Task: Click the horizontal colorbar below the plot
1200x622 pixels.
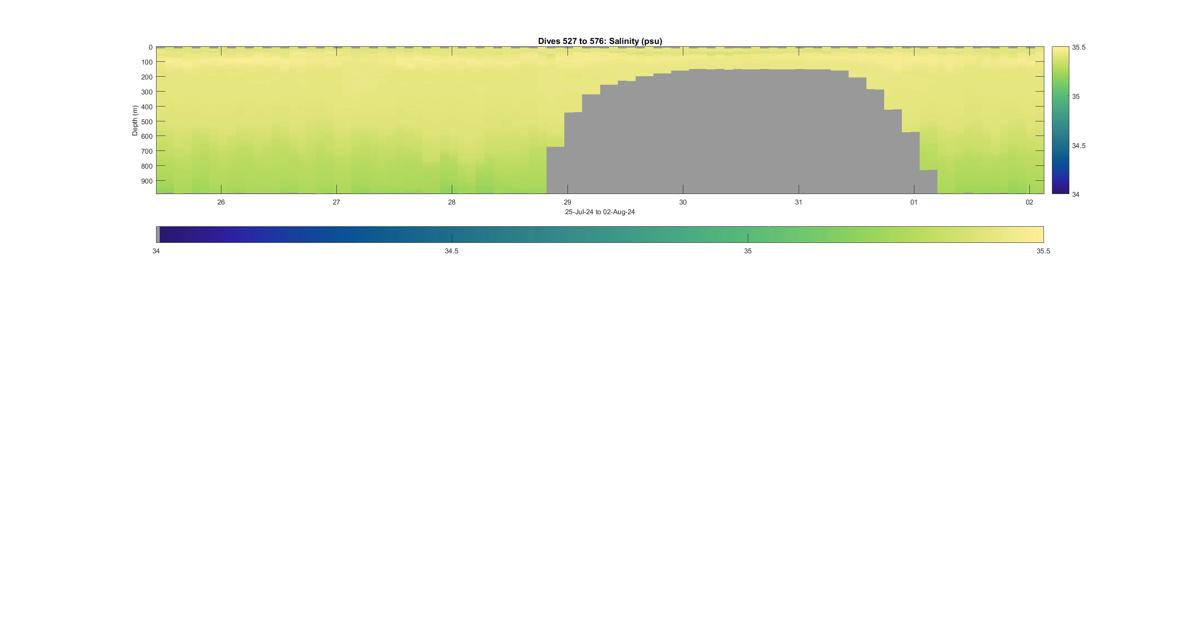Action: (600, 234)
